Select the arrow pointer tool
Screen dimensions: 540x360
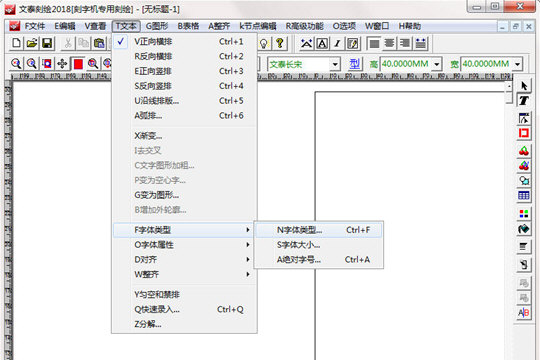(x=524, y=85)
